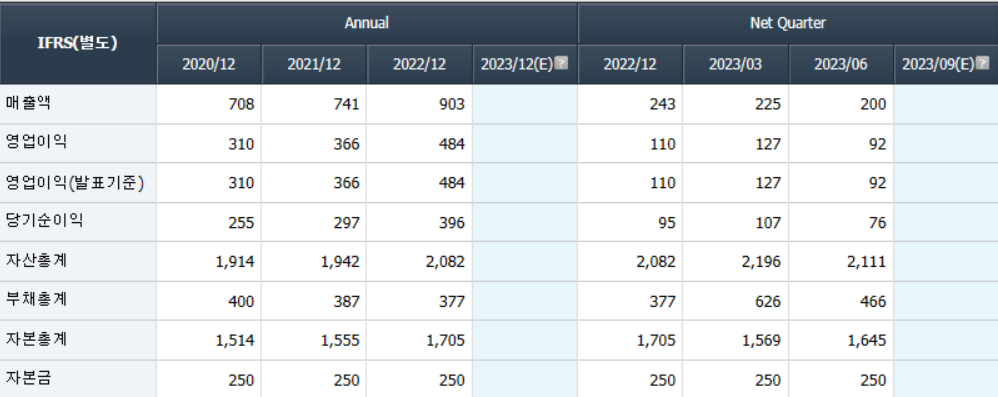Select the 225 quarterly 매출액 value
This screenshot has width=998, height=397.
click(x=768, y=104)
